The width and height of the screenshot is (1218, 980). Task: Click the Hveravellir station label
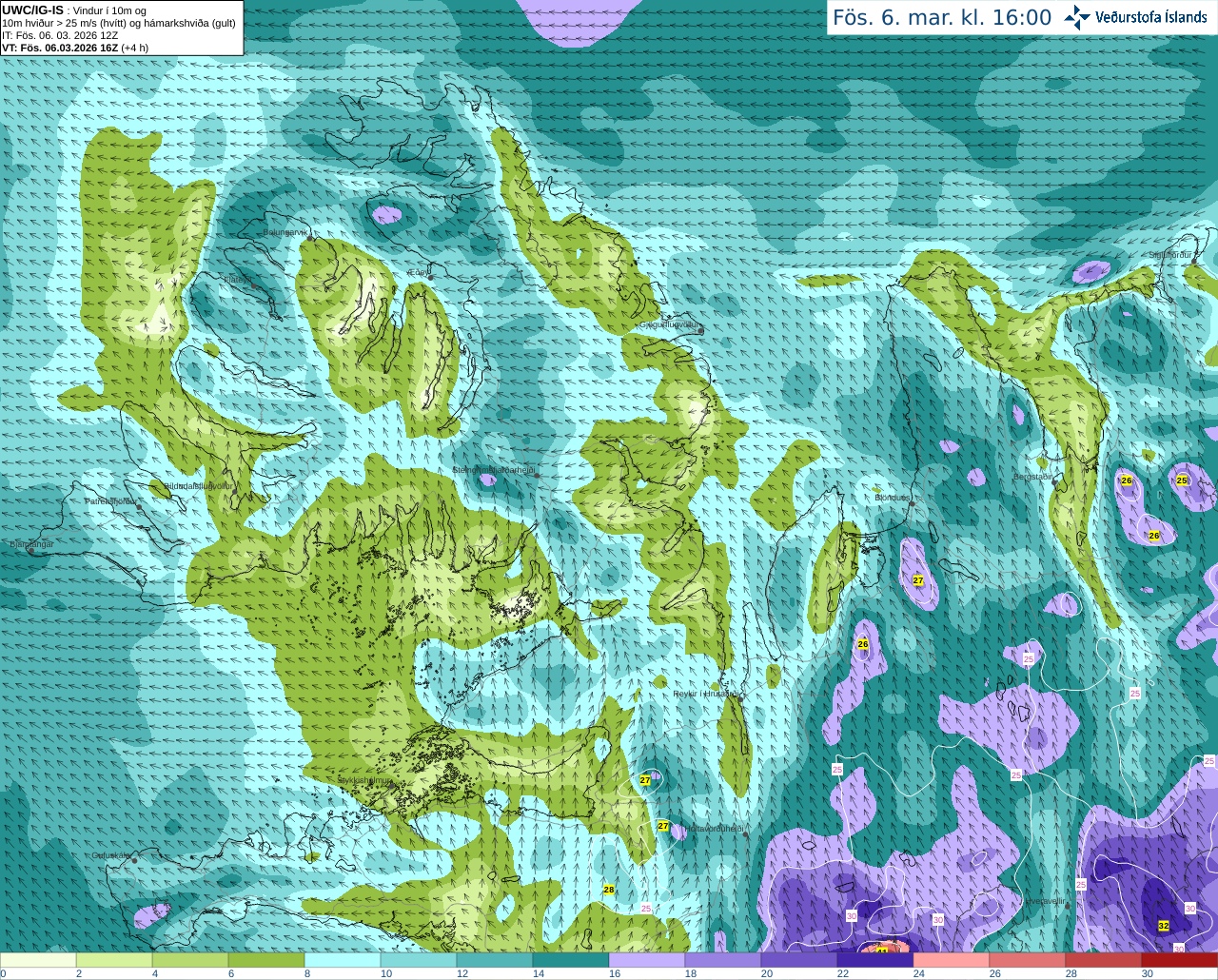pos(1044,901)
